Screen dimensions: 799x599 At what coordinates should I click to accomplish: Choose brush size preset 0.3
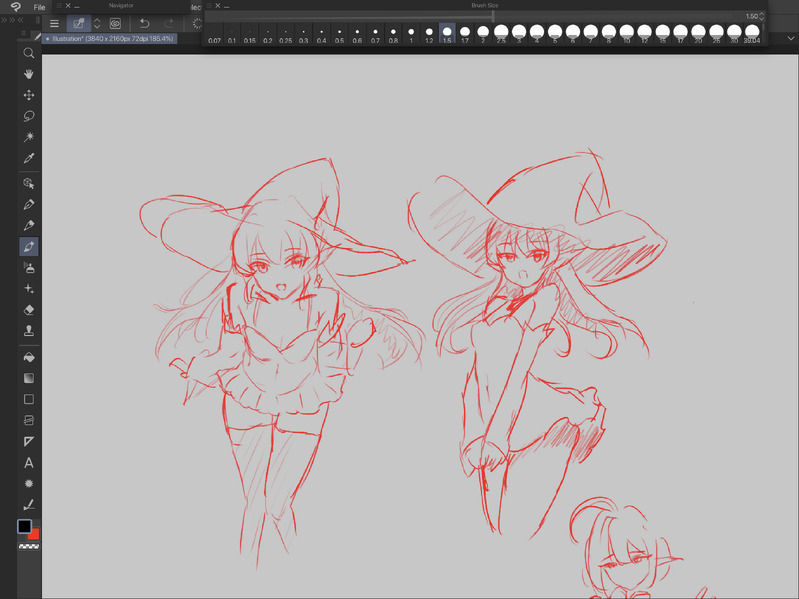pos(303,34)
